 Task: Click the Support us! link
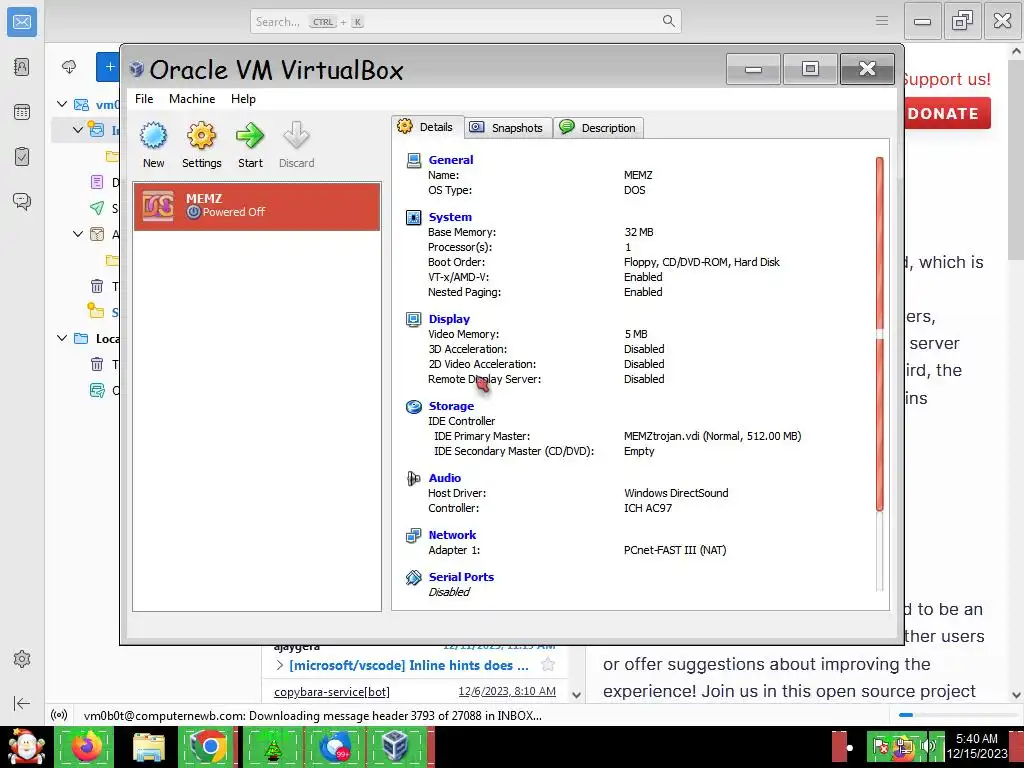(x=946, y=80)
